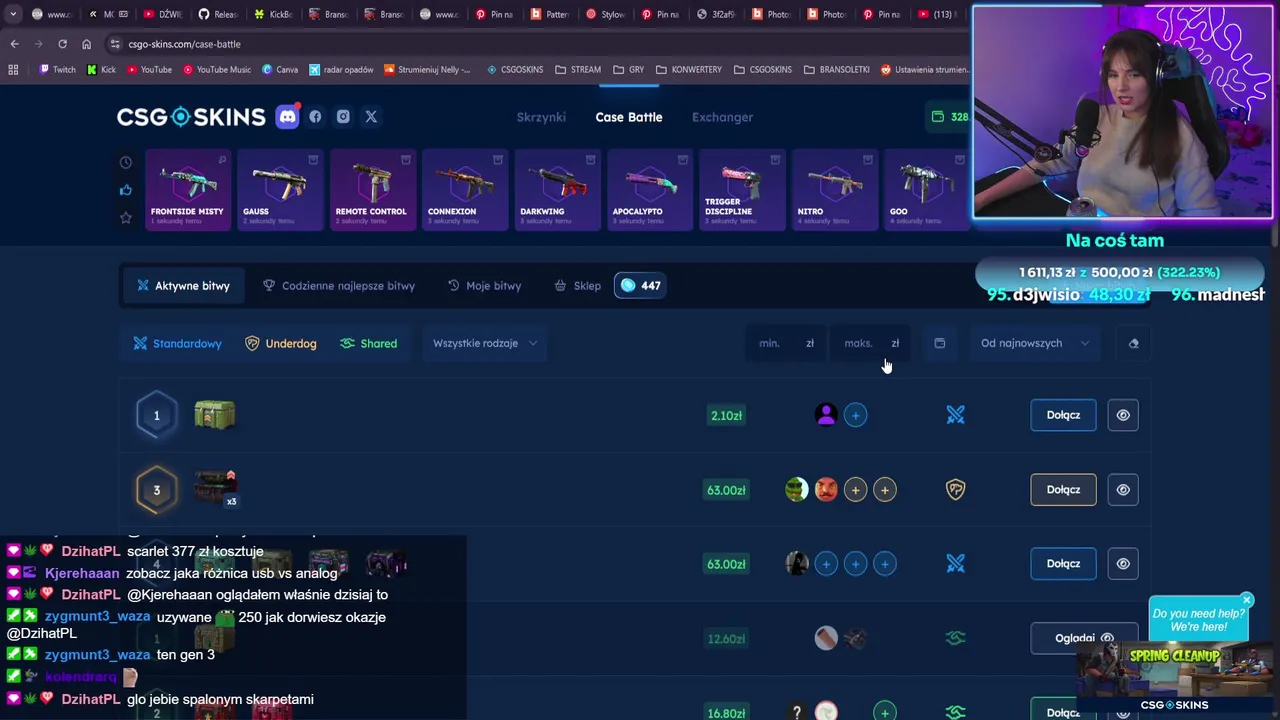Open the FRONTSIDE MISTY drop card
Viewport: 1280px width, 720px height.
coord(188,189)
